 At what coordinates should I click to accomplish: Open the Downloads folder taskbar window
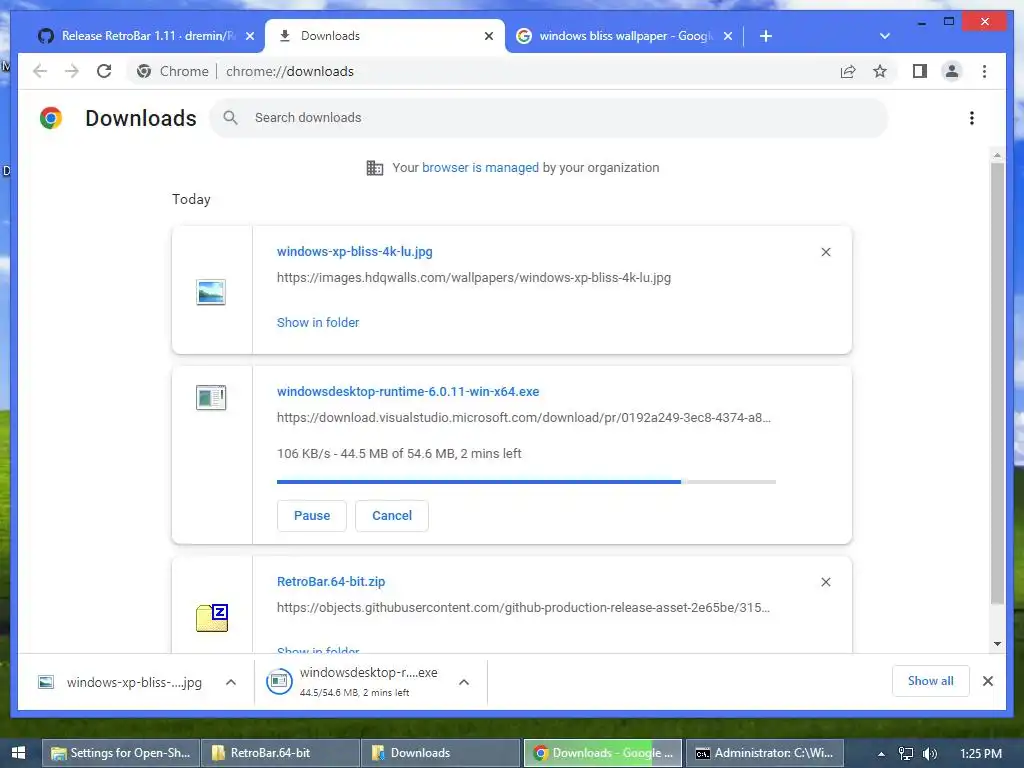[441, 753]
